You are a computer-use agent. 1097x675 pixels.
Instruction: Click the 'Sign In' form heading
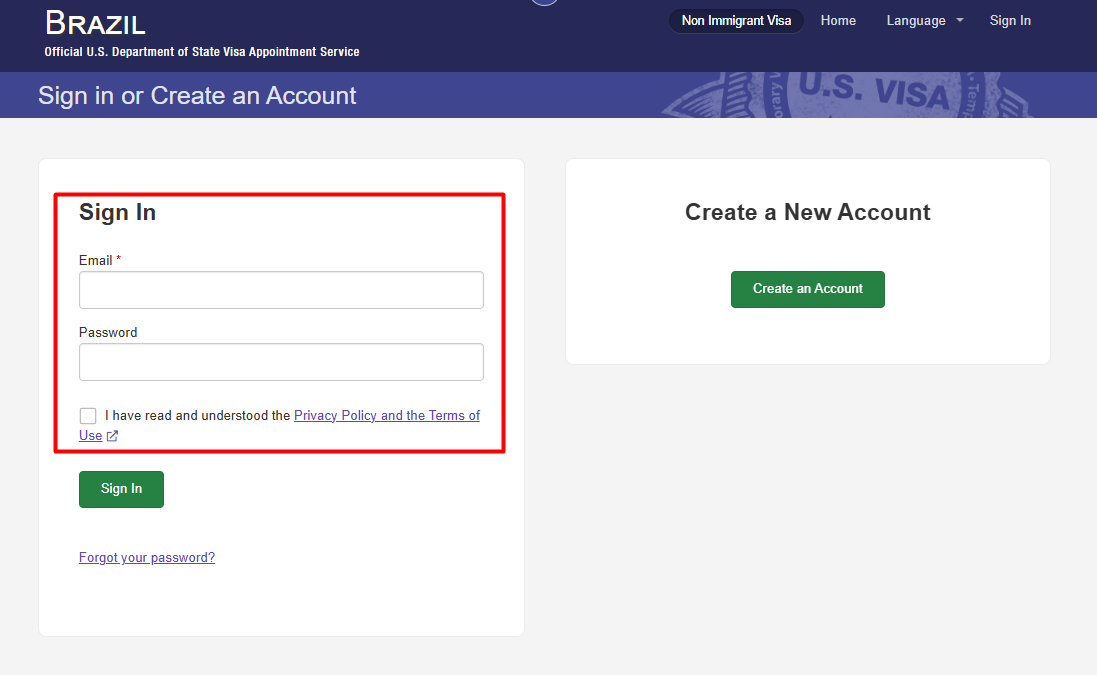[117, 212]
